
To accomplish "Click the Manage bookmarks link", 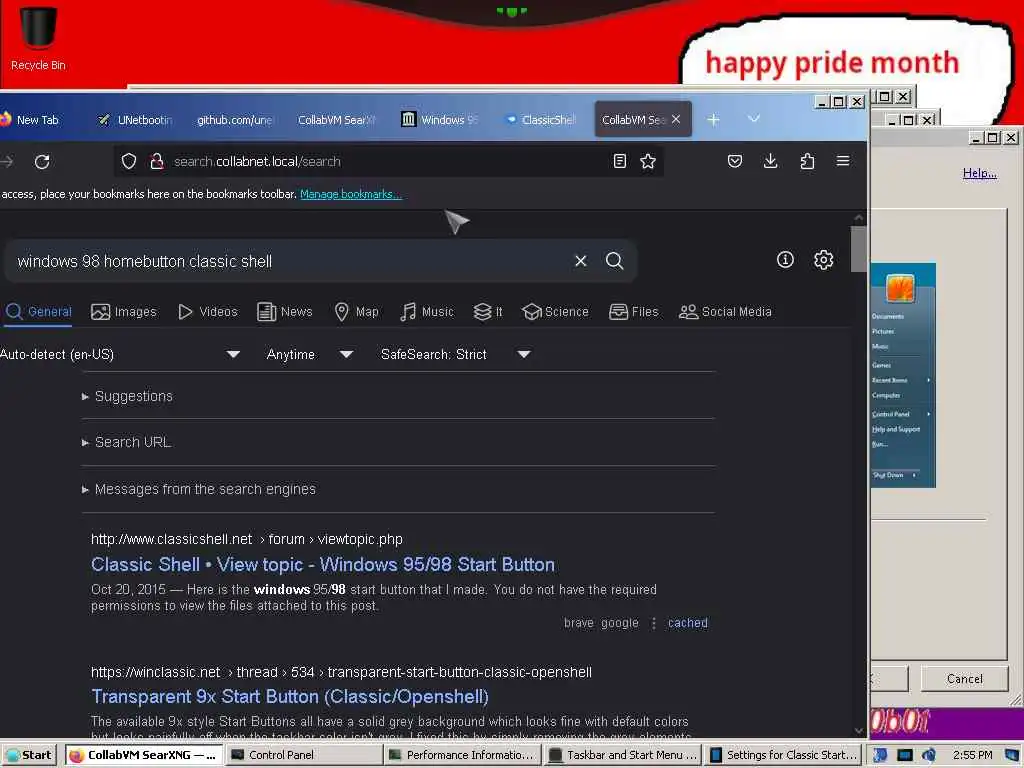I will coord(351,194).
